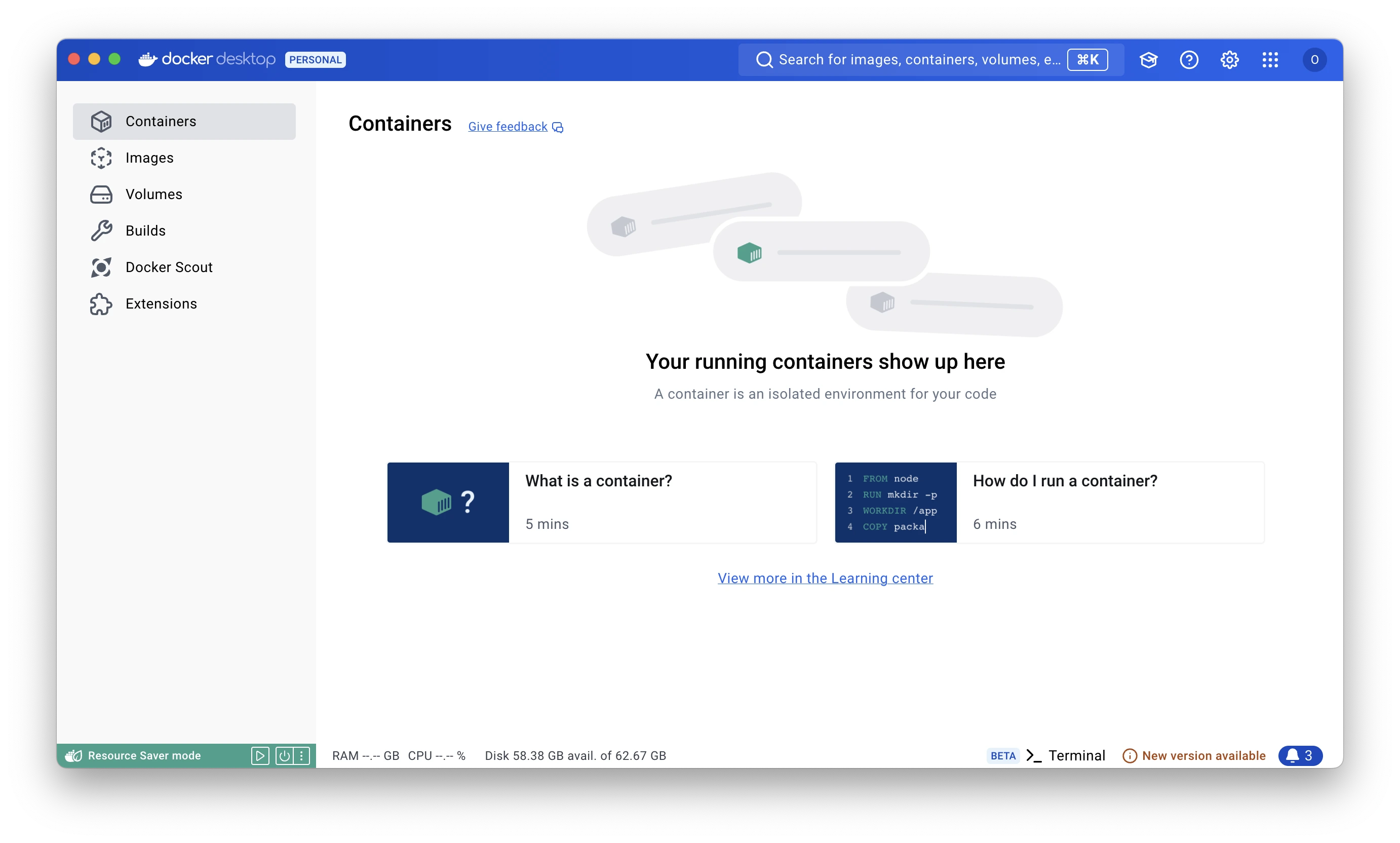The width and height of the screenshot is (1400, 843).
Task: Click the Docker whale logo
Action: (x=148, y=59)
